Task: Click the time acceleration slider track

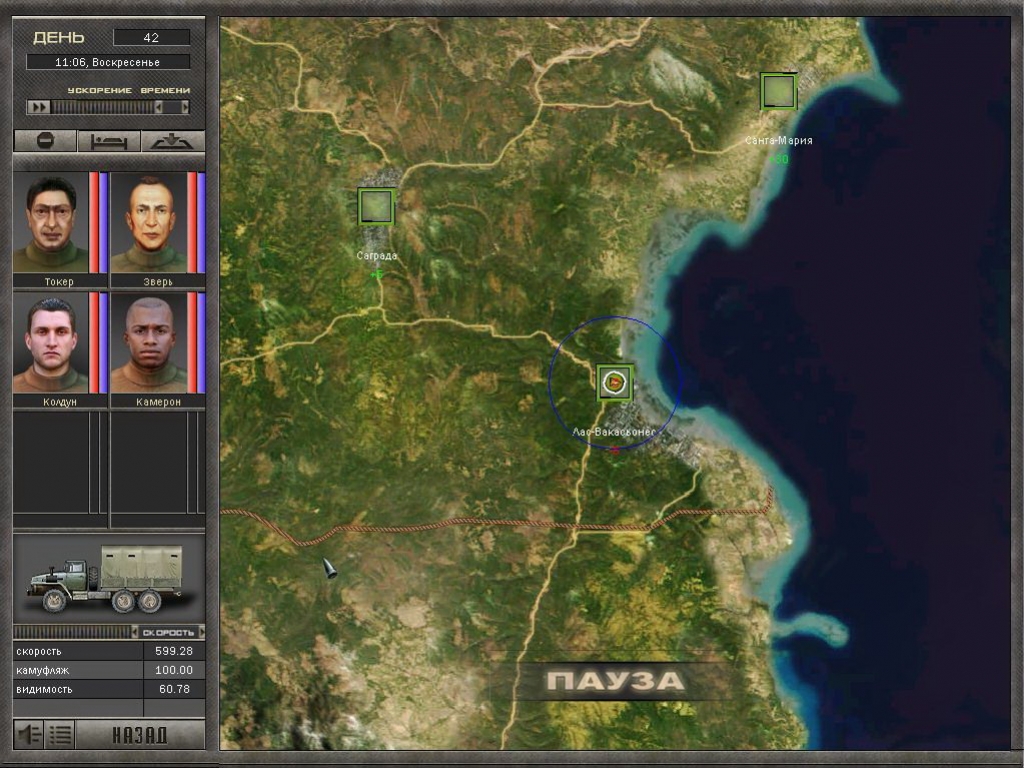Action: [103, 107]
